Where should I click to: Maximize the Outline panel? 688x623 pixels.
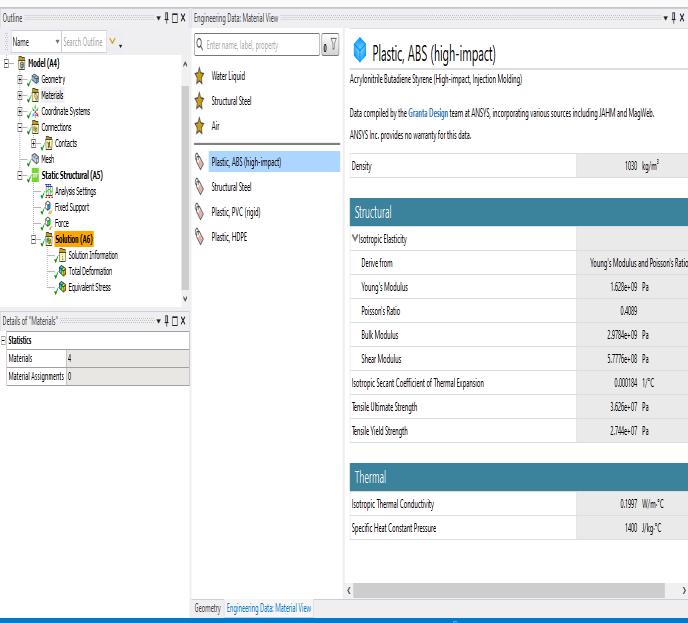[175, 18]
